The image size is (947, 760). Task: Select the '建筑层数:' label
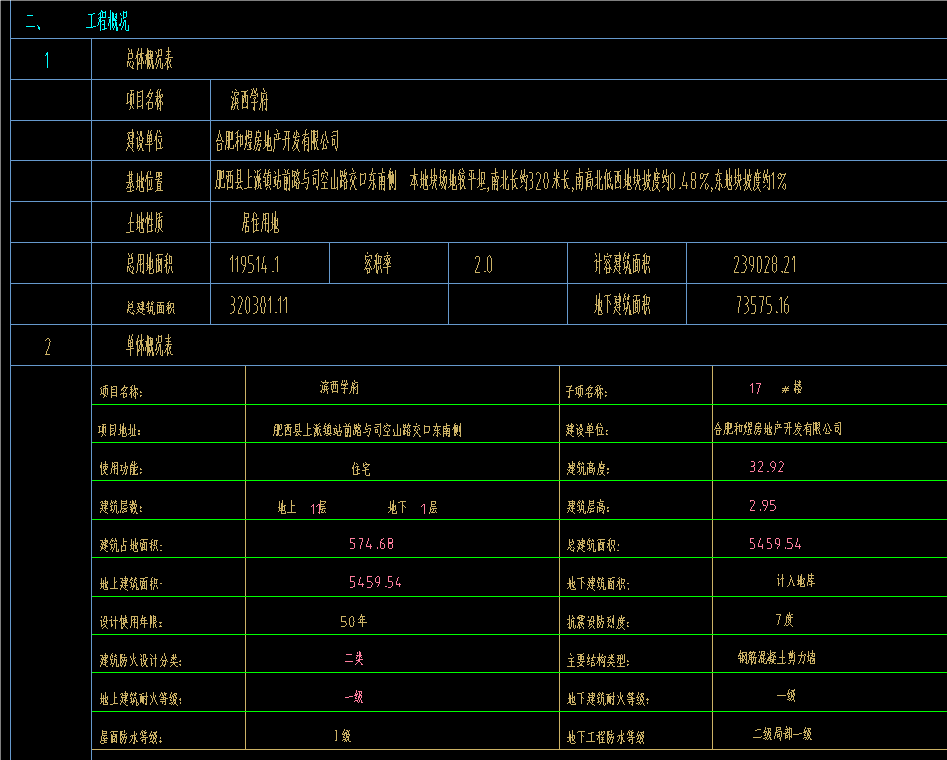point(121,507)
